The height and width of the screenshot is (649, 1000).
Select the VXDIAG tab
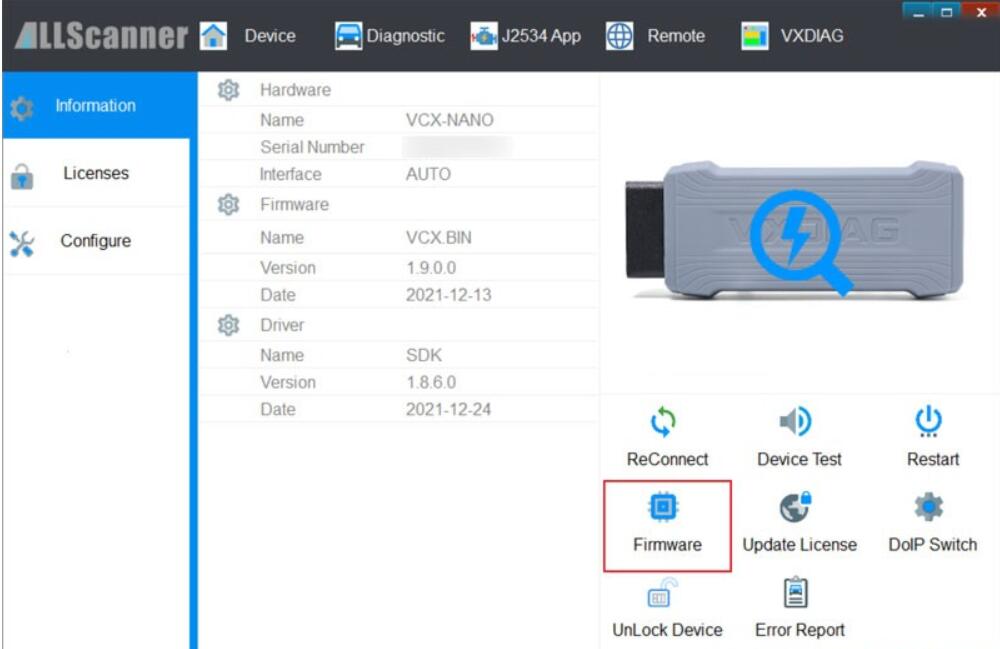click(792, 36)
